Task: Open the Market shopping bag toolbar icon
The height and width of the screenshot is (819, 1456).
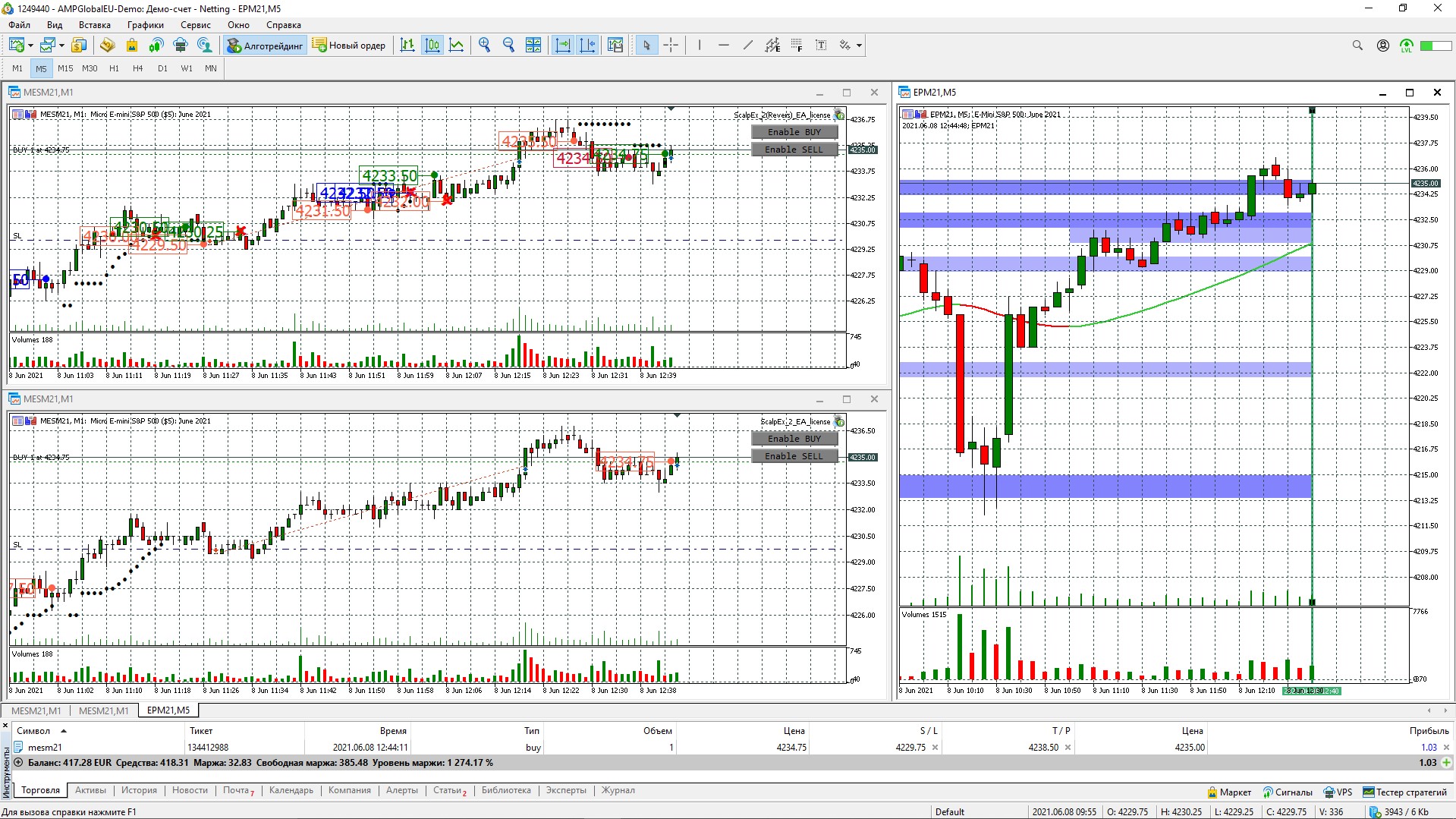Action: coord(132,46)
